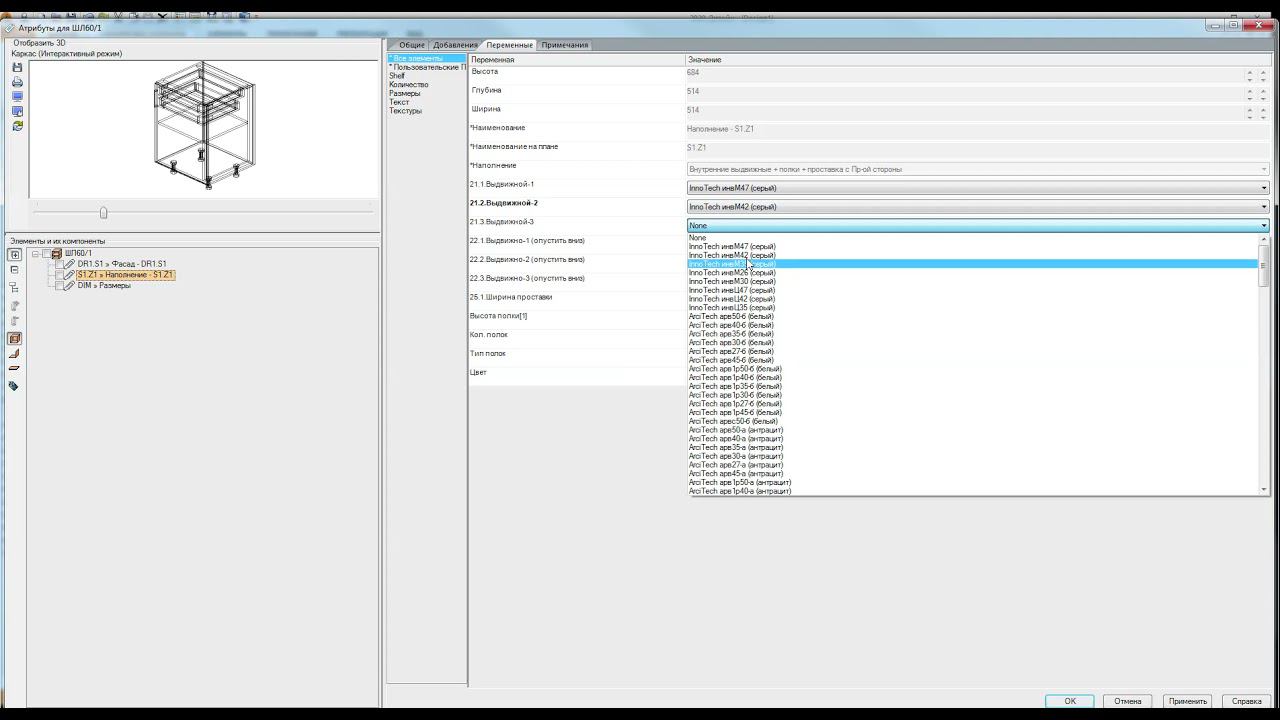The image size is (1280, 720).
Task: Collapse the ШЛ60/1 tree node
Action: click(x=35, y=254)
